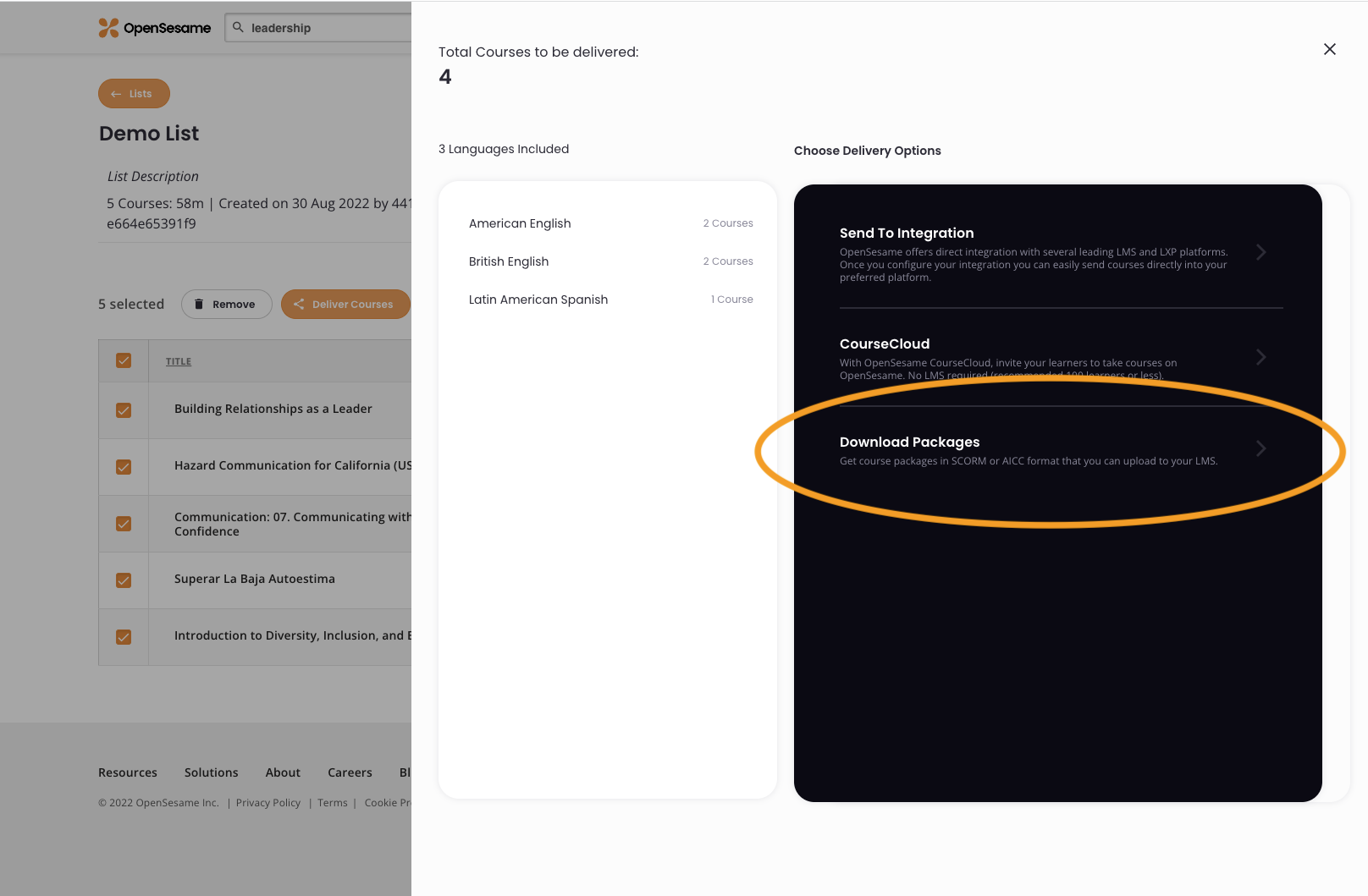Click Hazard Communication for California title
This screenshot has height=896, width=1368.
pos(293,465)
